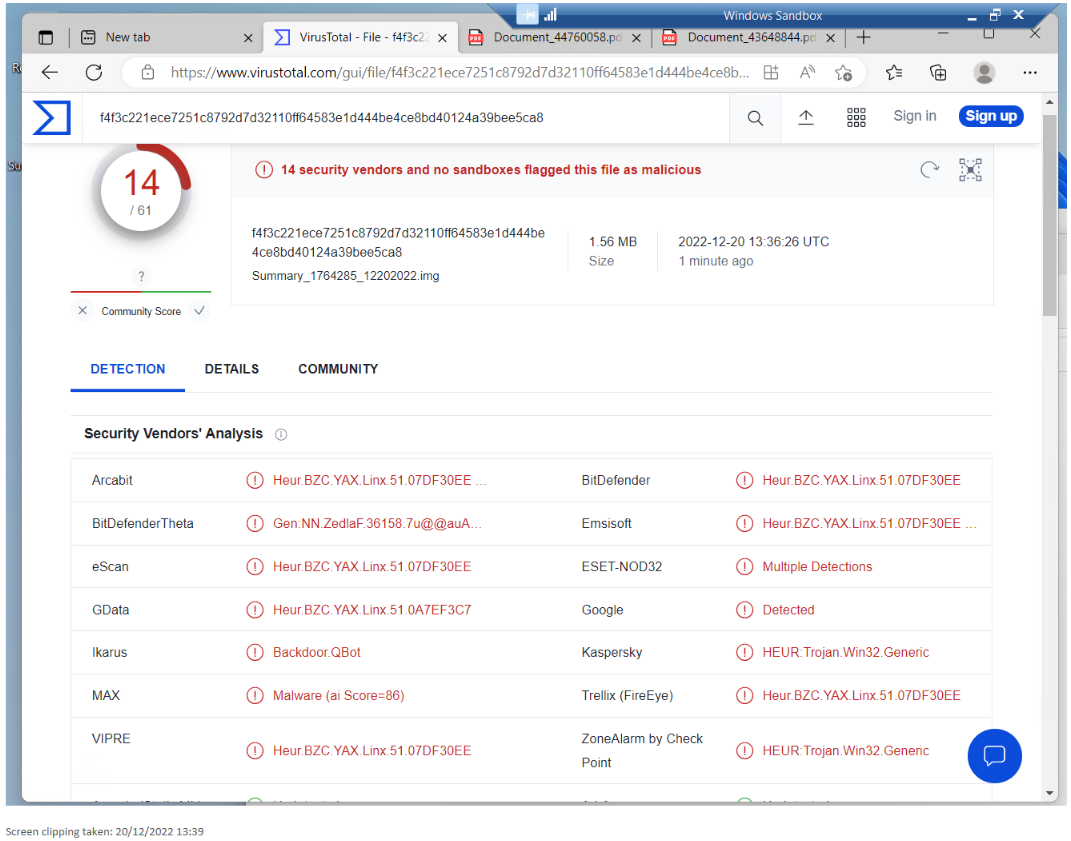Click the ESET-NOD32 Multiple Detections result

(817, 566)
